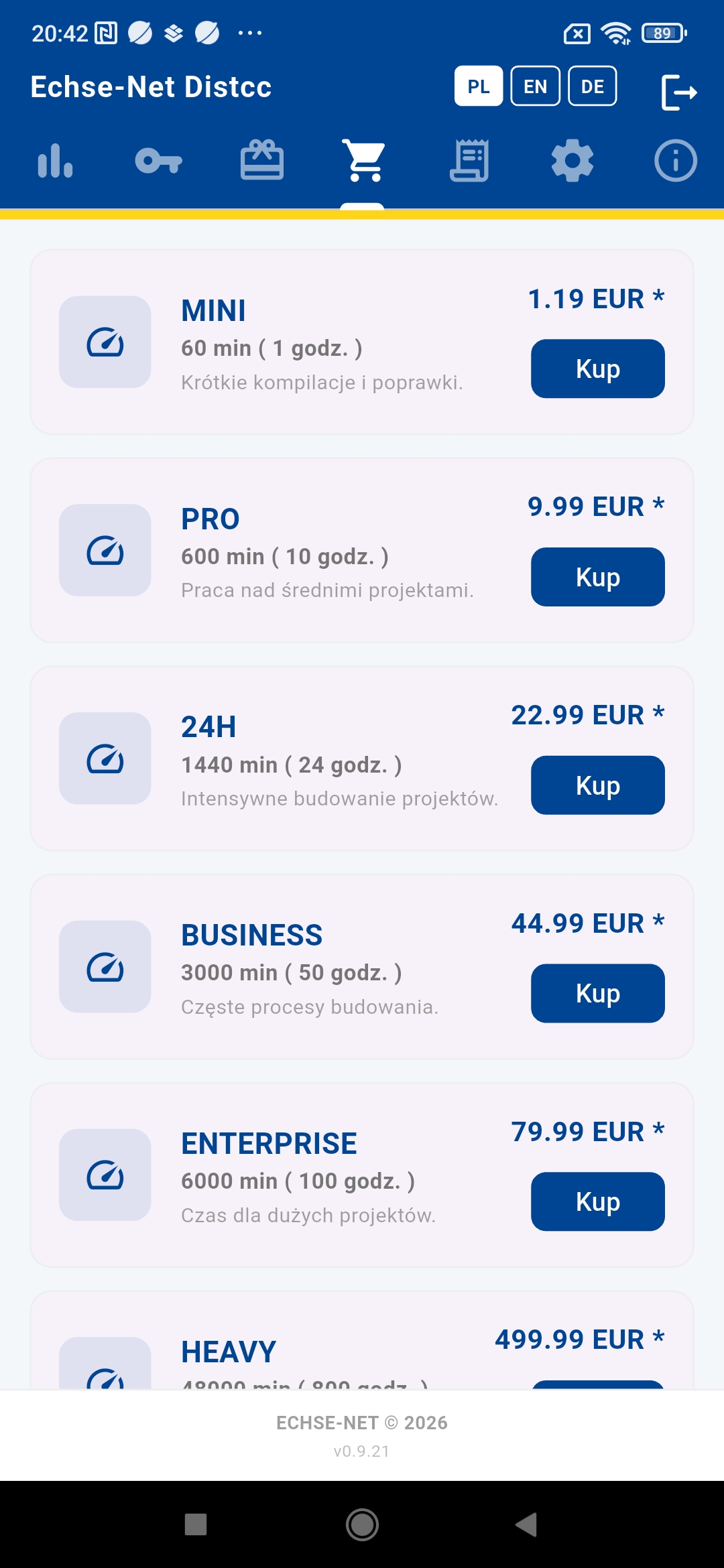Switch language to DE
Image resolution: width=724 pixels, height=1568 pixels.
pos(593,86)
